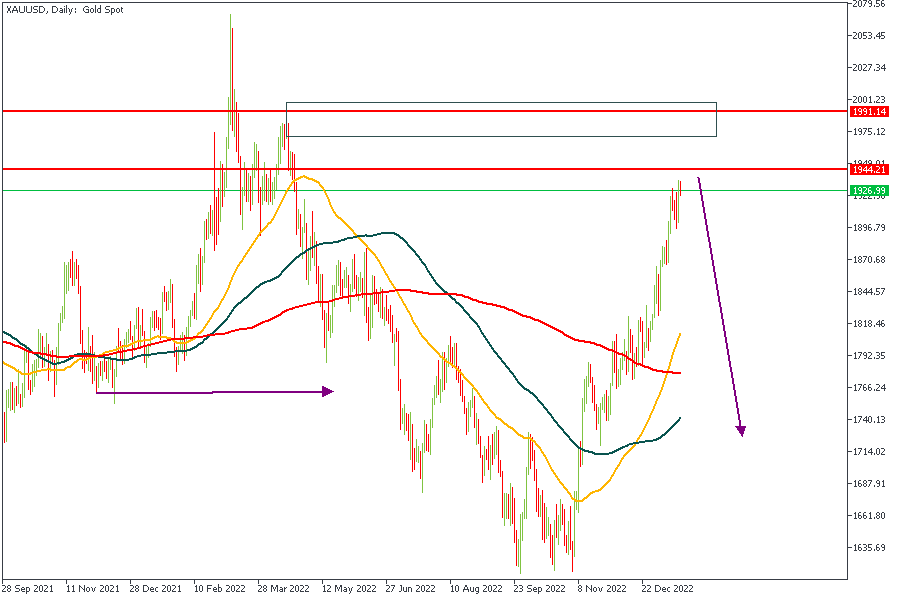The image size is (900, 600).
Task: Click the purple horizontal arrow head
Action: [x=327, y=392]
